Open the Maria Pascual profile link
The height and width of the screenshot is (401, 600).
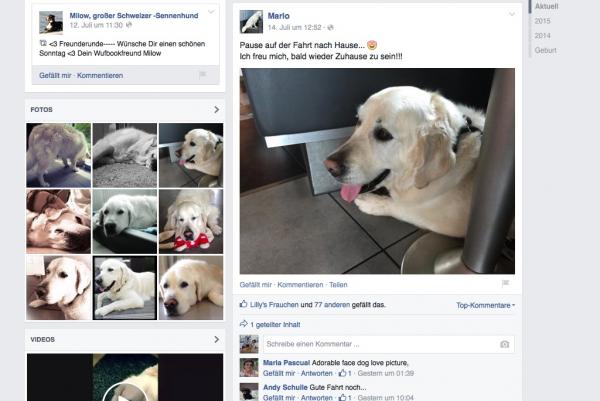coord(286,363)
